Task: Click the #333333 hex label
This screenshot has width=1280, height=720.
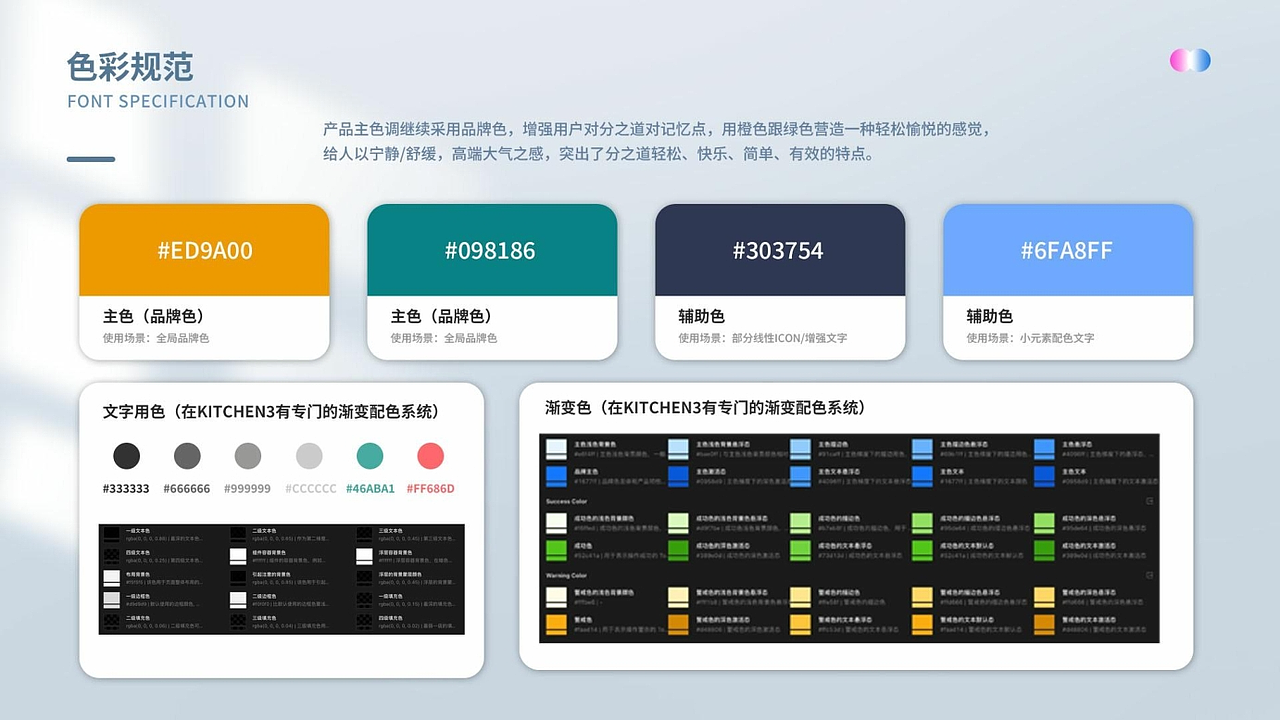Action: coord(126,489)
